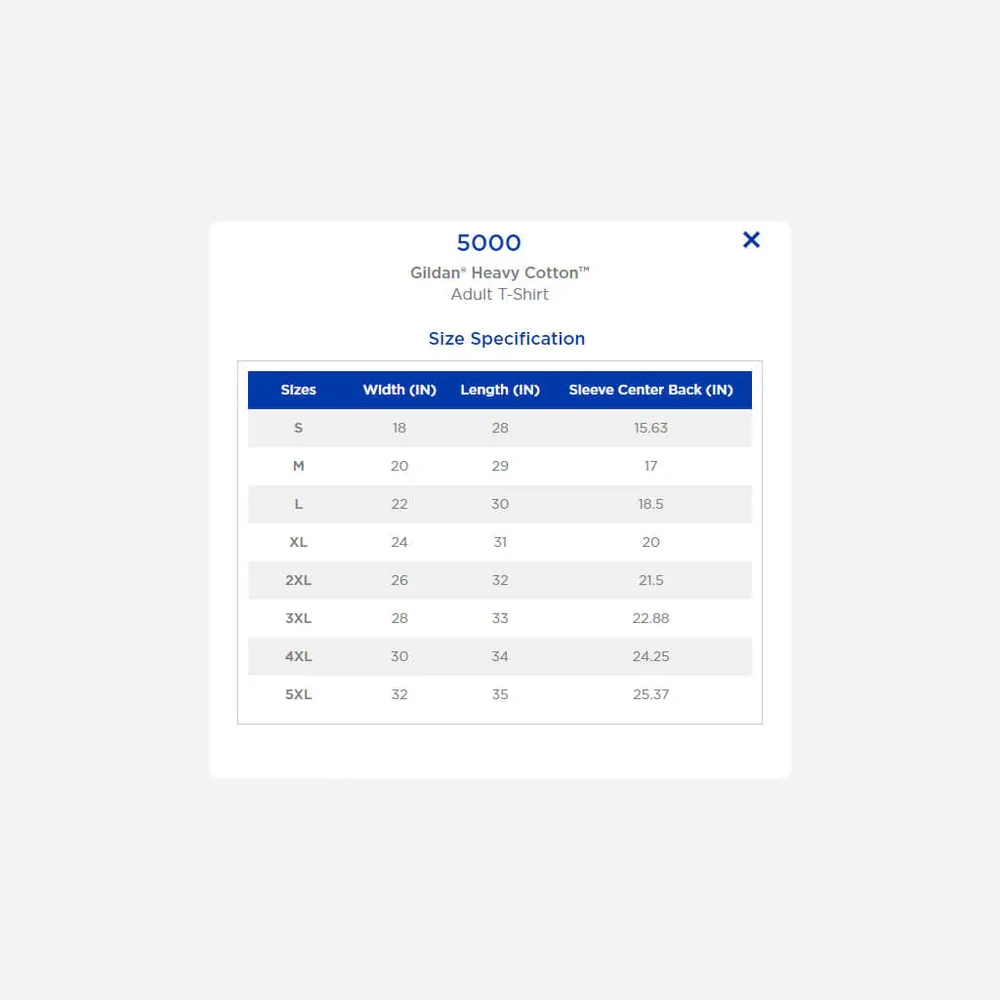Click the width value 26 for 2XL
The image size is (1000, 1000).
[399, 580]
